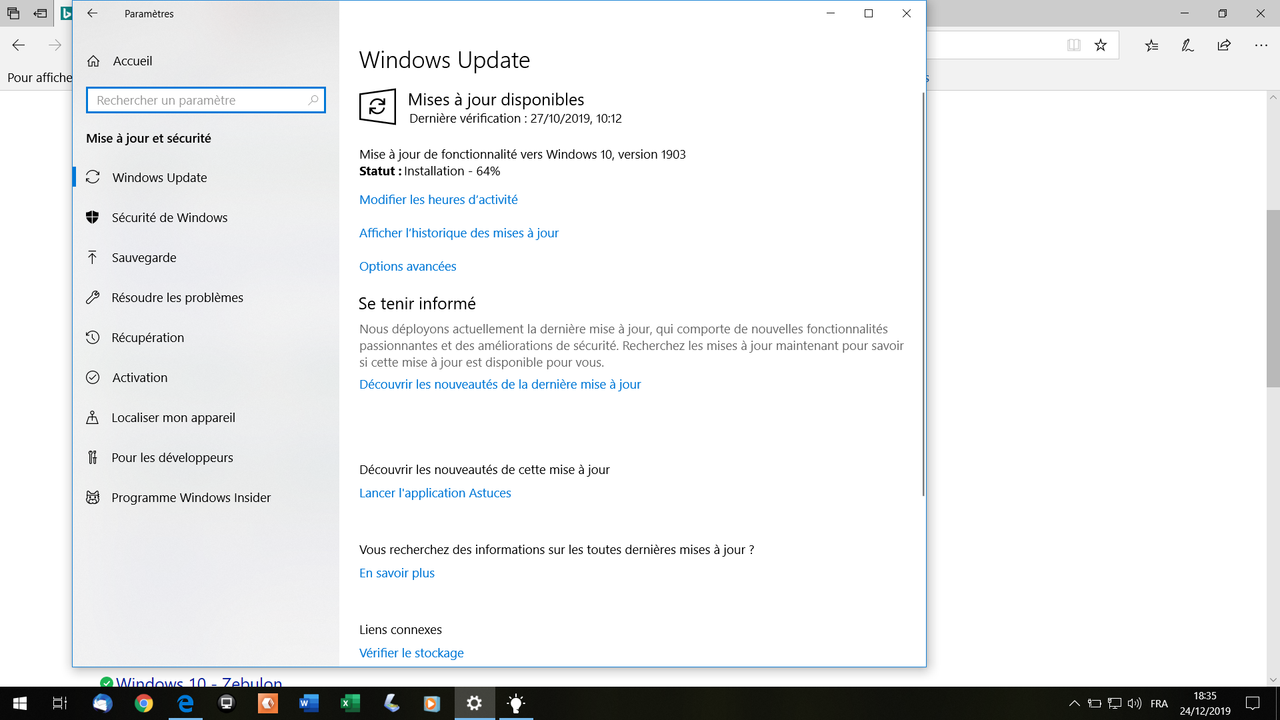Open the Start menu
Image resolution: width=1280 pixels, height=720 pixels.
(19, 703)
